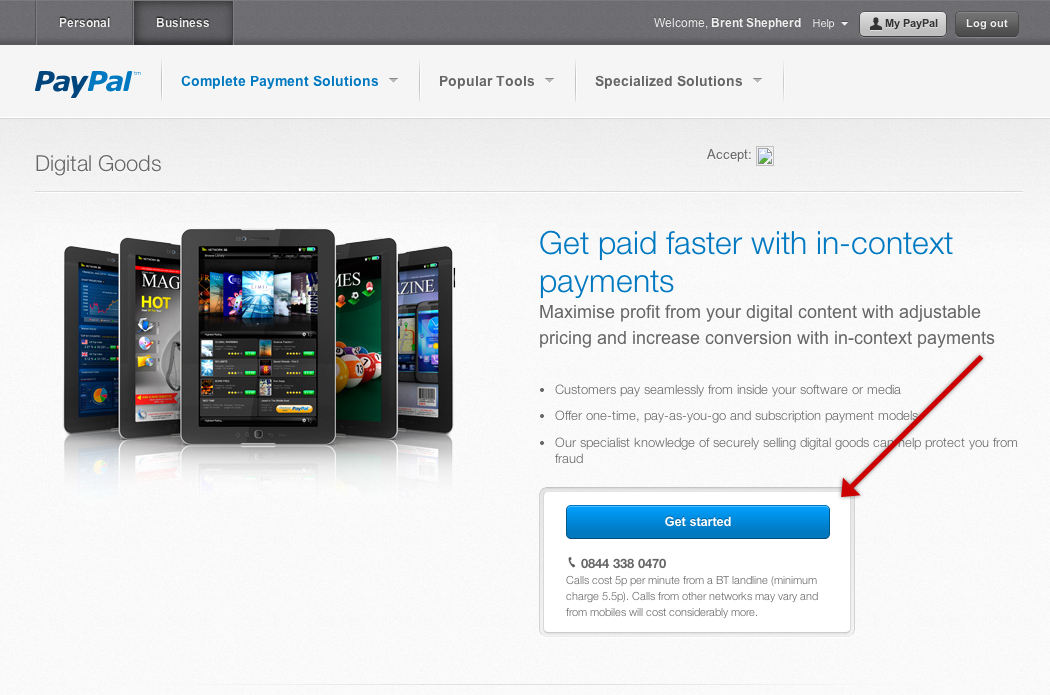
Task: Click the PayPal logo
Action: [87, 82]
